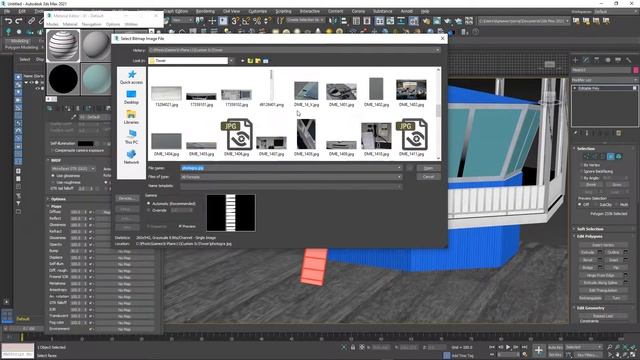The image size is (640, 360).
Task: Open the Modify command panel tab
Action: 586,60
